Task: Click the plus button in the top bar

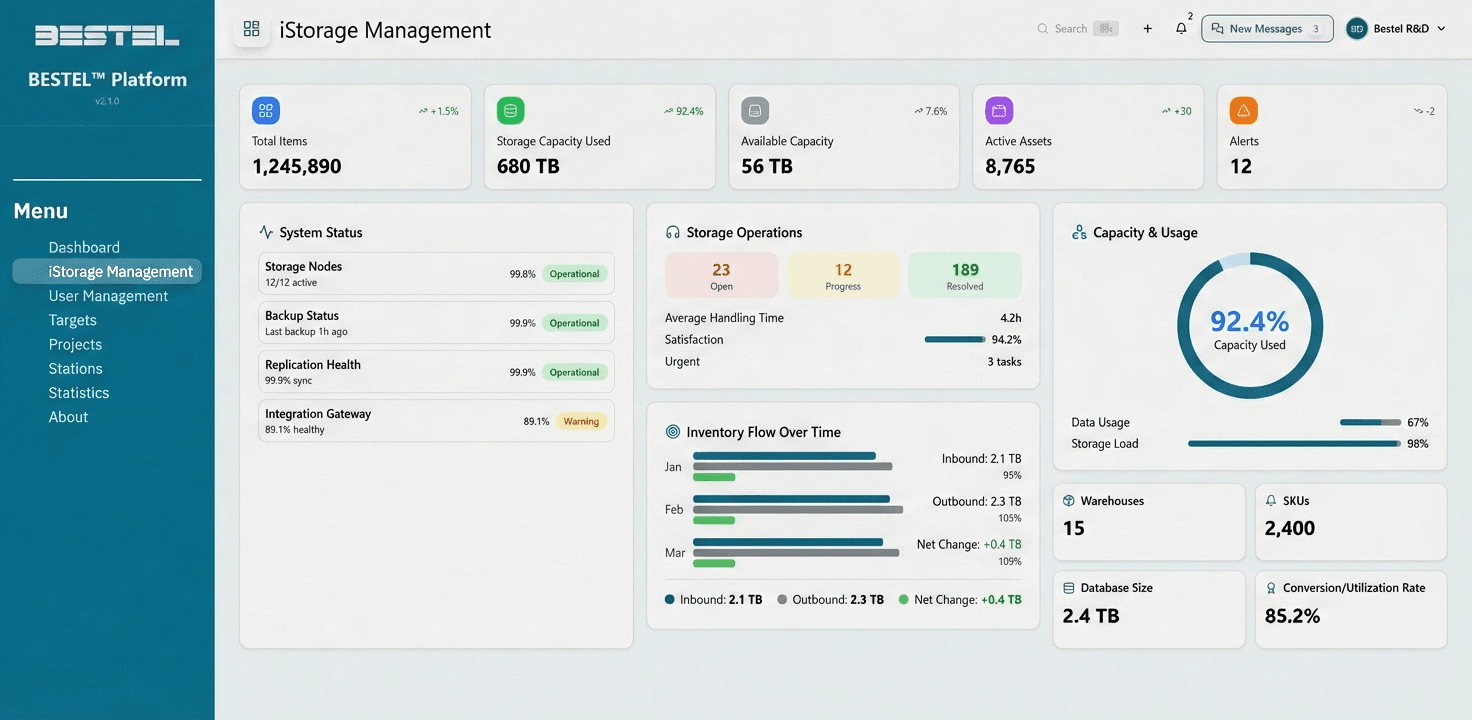Action: pos(1147,28)
